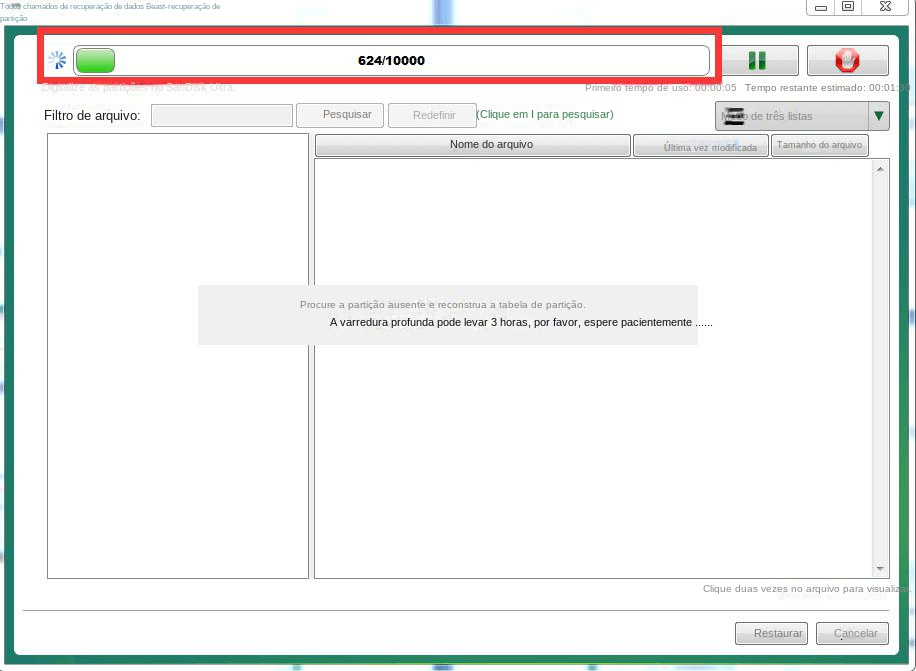Sort by "Tamanho do arquivo" column

(819, 145)
